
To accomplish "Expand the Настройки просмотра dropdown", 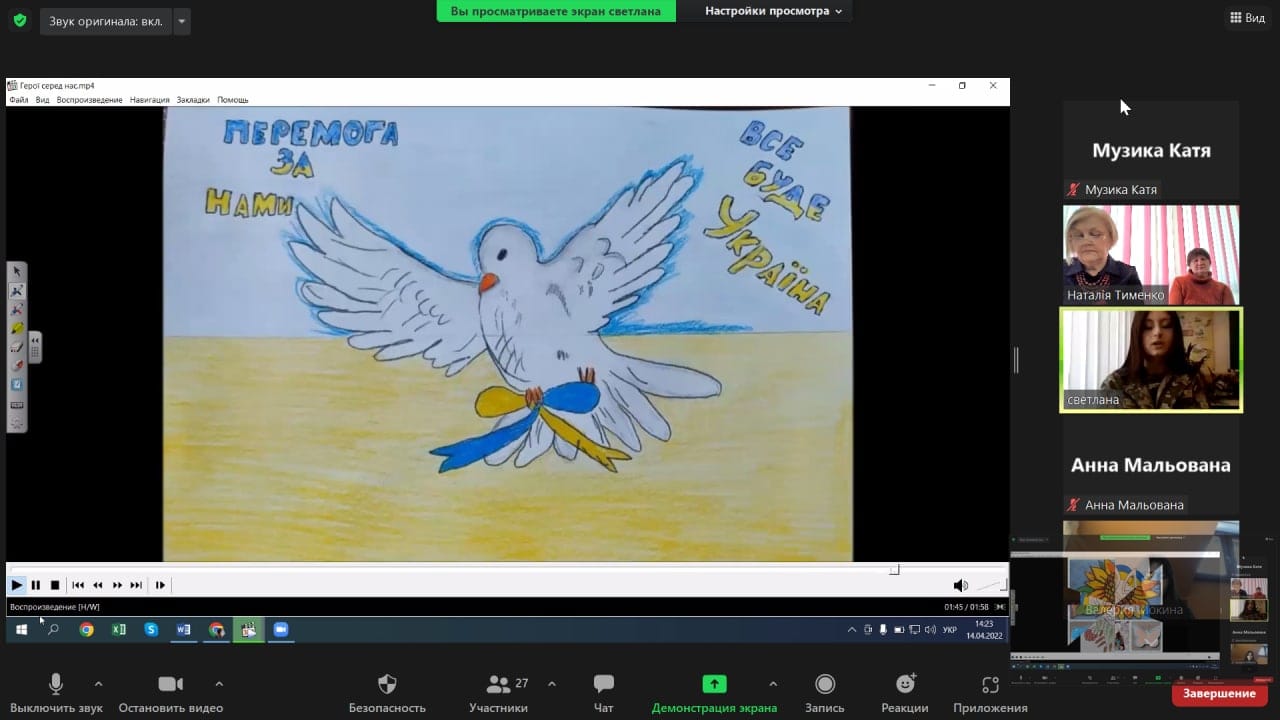I will coord(773,11).
